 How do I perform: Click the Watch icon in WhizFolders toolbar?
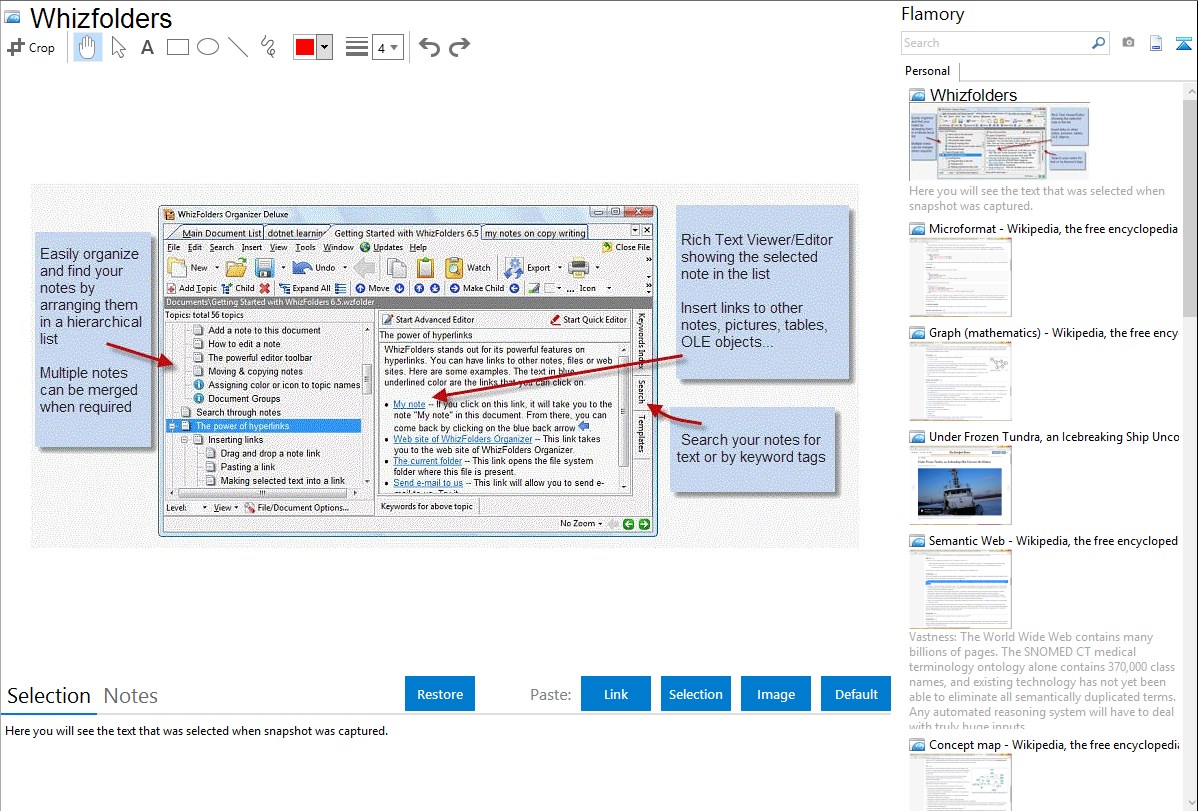(454, 268)
